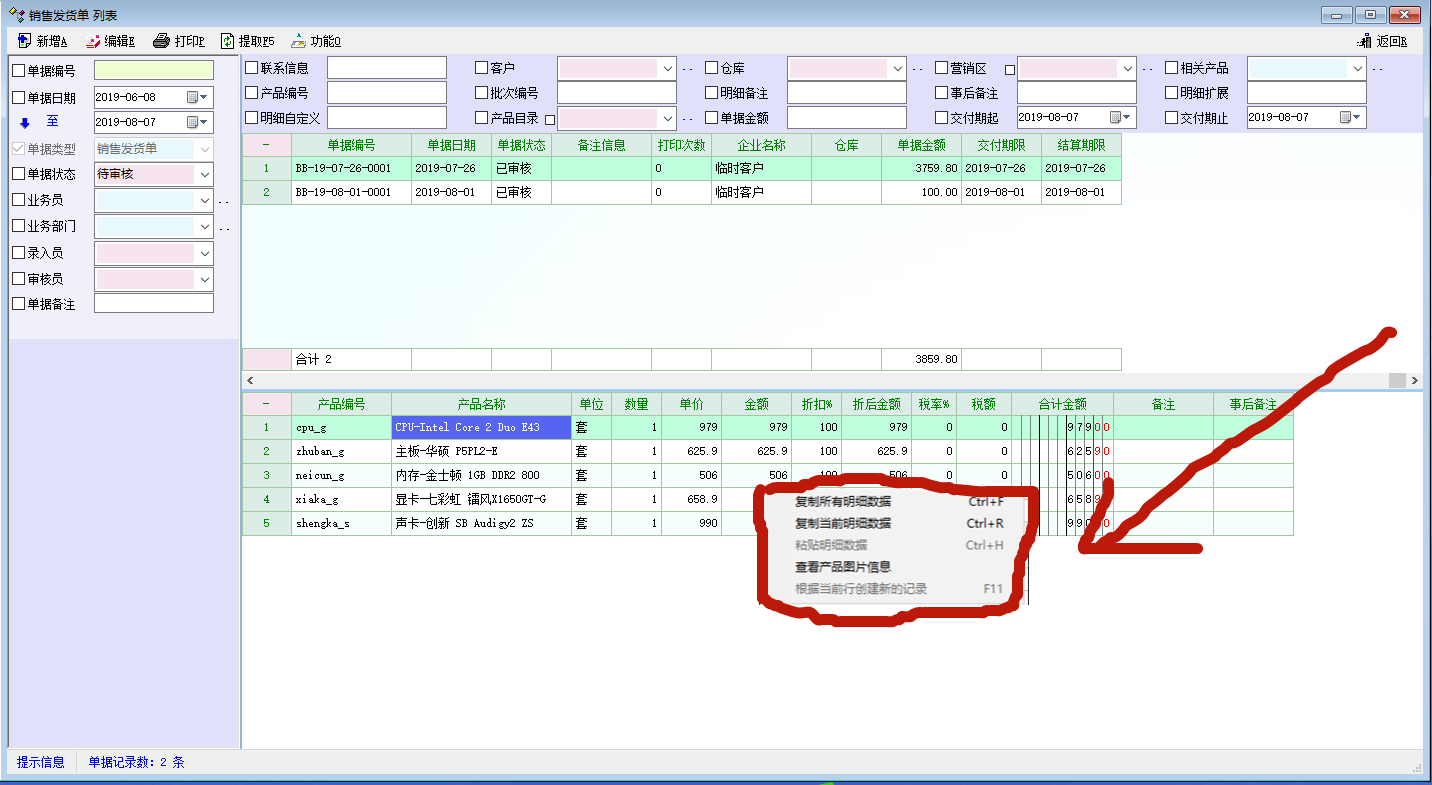
Task: Click the 打印 (Print) printer icon
Action: [161, 41]
